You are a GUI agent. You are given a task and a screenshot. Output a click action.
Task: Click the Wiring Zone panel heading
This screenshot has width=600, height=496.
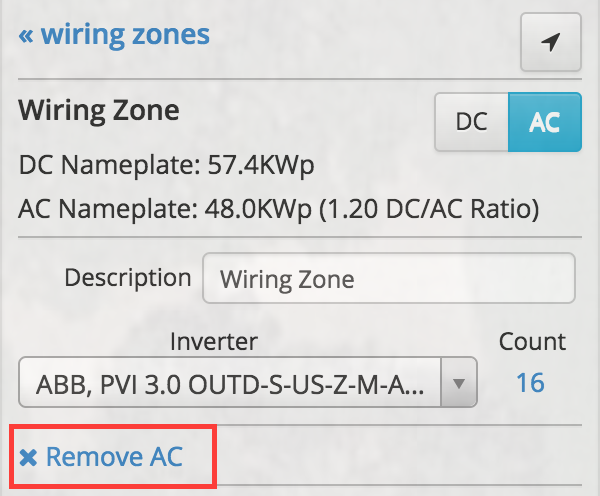99,109
